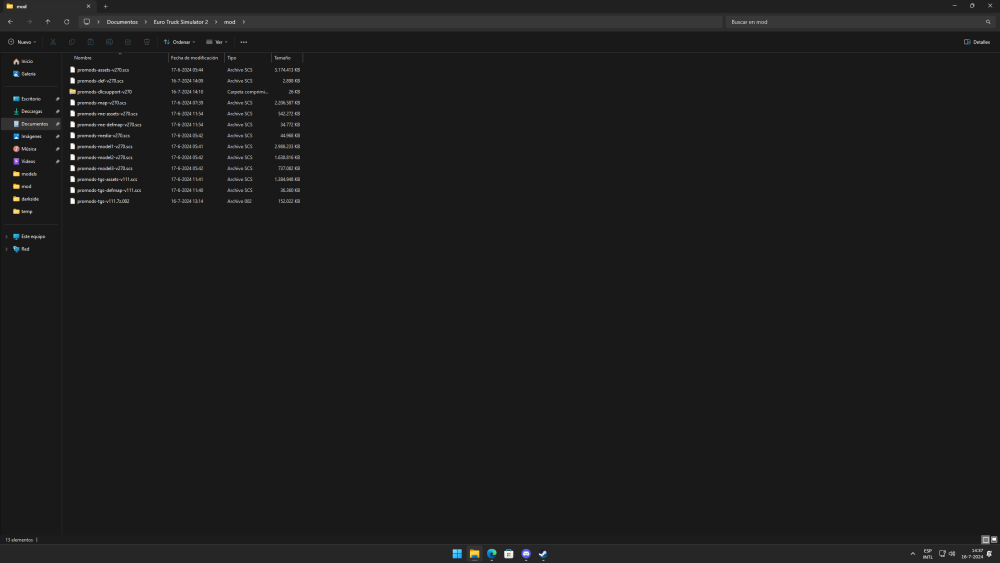
Task: Switch to details list view in bottom-right corner
Action: coord(985,539)
